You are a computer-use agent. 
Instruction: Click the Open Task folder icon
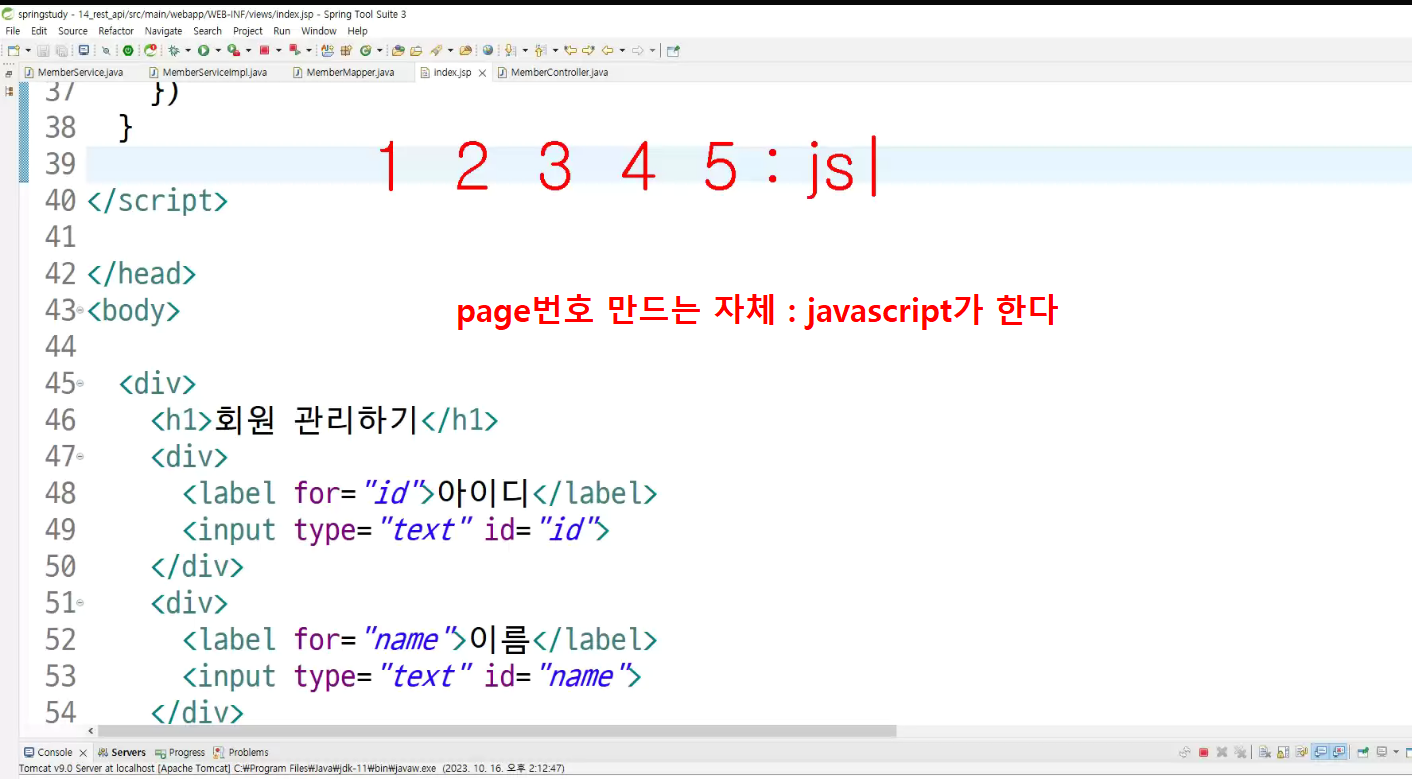pos(415,50)
